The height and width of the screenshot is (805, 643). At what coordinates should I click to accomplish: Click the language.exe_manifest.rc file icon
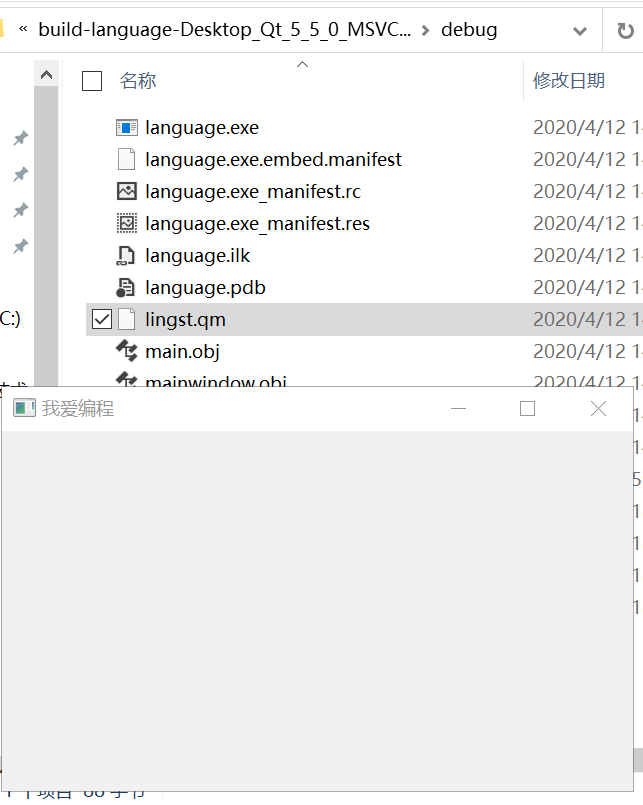[127, 191]
